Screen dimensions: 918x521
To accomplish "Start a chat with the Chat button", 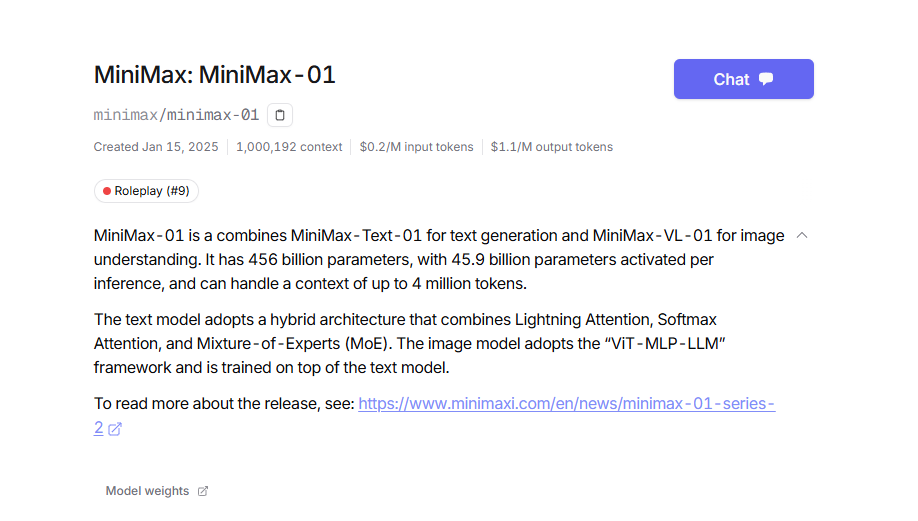I will [x=744, y=79].
